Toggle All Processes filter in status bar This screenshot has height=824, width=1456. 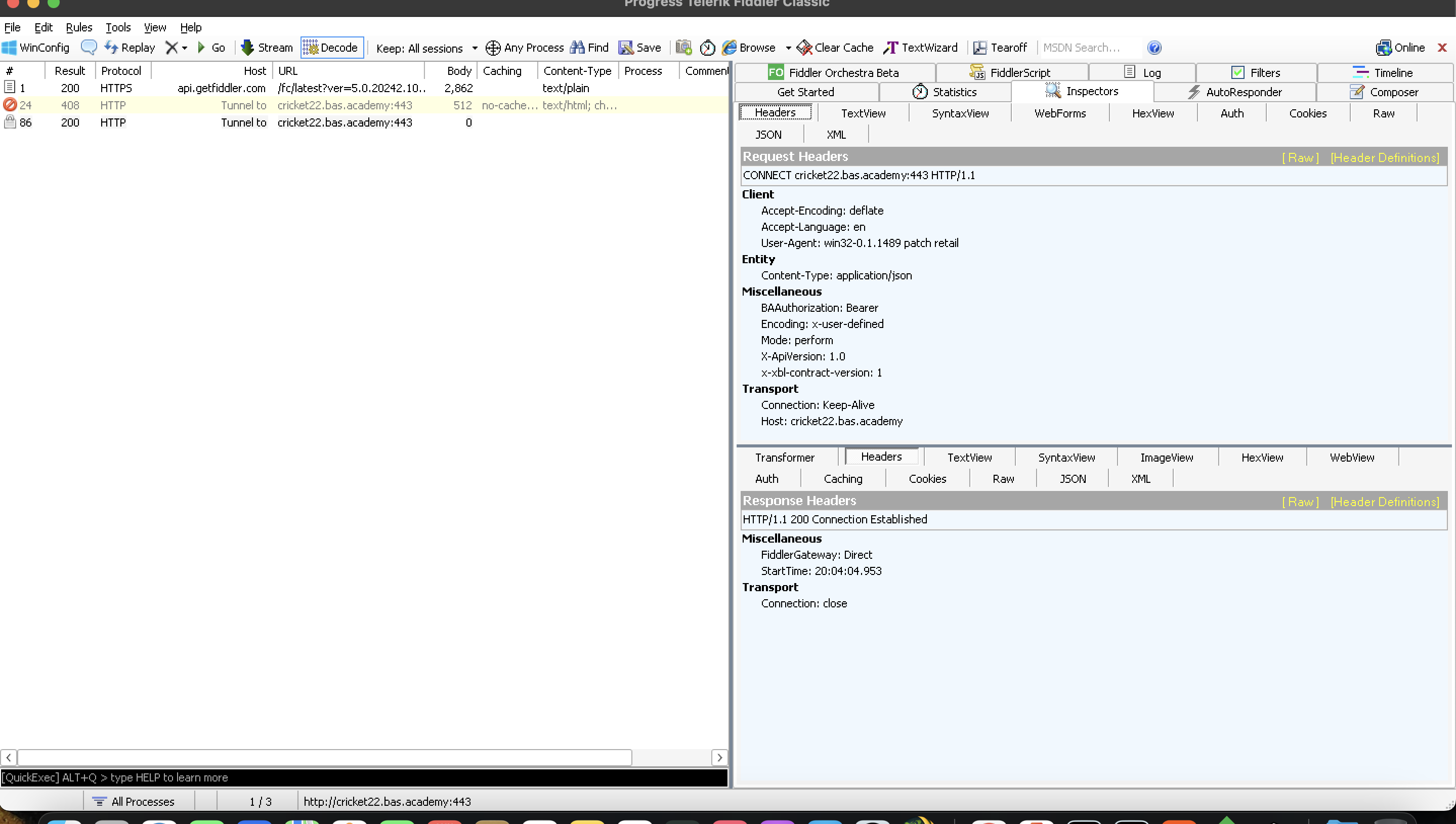[134, 801]
